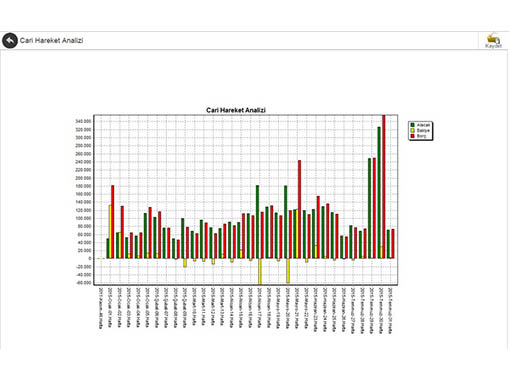Viewport: 510px width, 380px height.
Task: Select the red Borç legend swatch
Action: click(412, 136)
